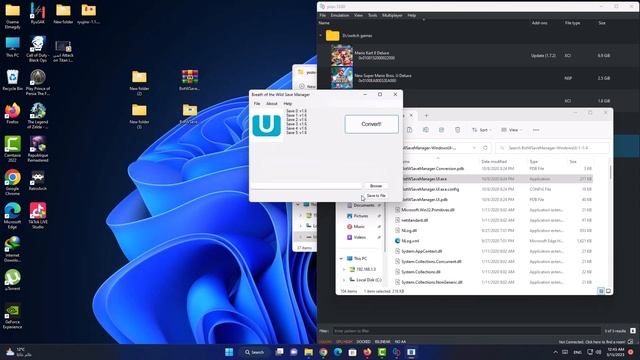Viewport: 640px width, 360px height.
Task: Click the Delete trash icon in Explorer toolbar
Action: [x=458, y=130]
